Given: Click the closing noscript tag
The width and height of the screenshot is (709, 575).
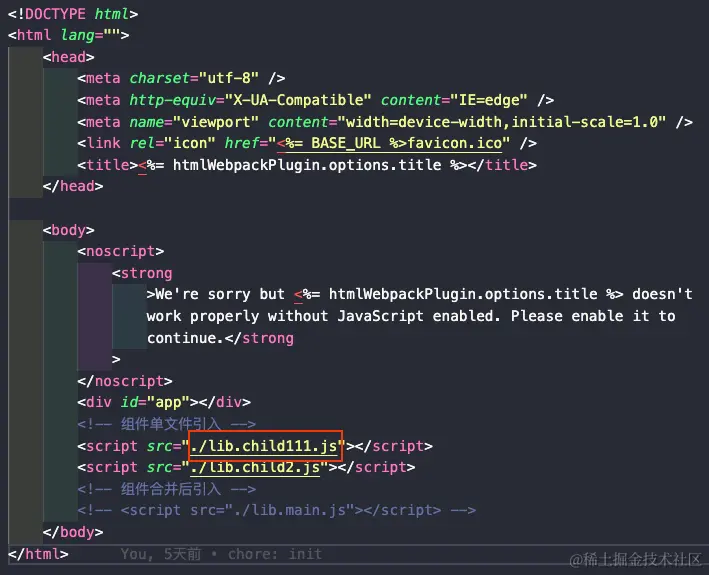Looking at the screenshot, I should 125,381.
